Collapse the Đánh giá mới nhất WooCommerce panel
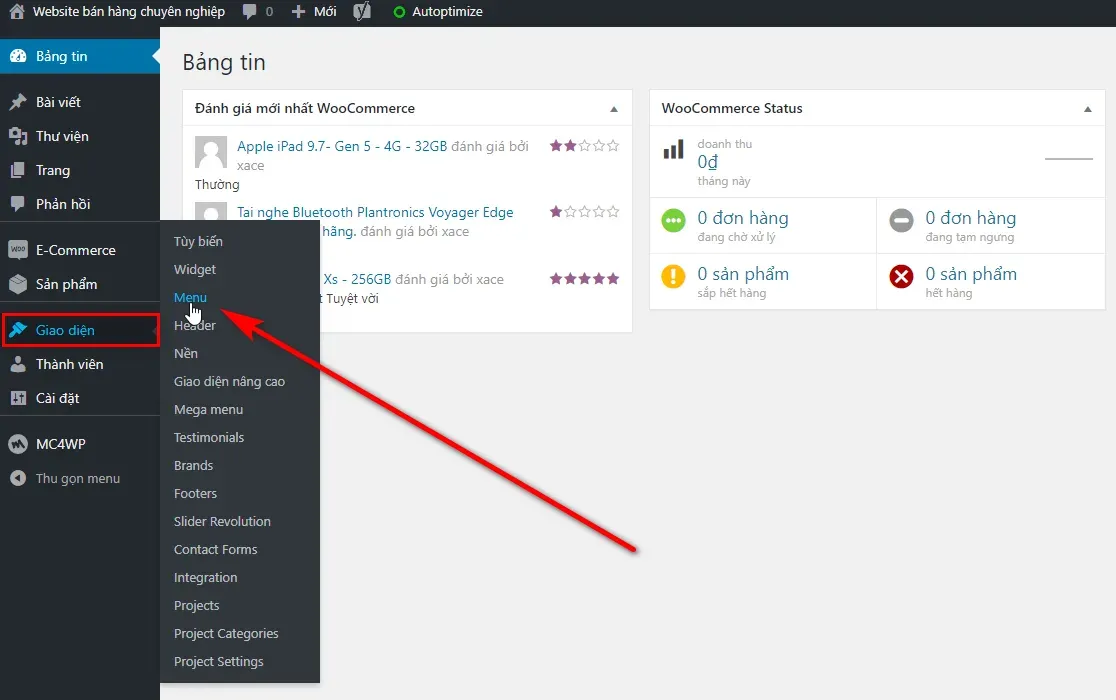1116x700 pixels. click(x=614, y=109)
